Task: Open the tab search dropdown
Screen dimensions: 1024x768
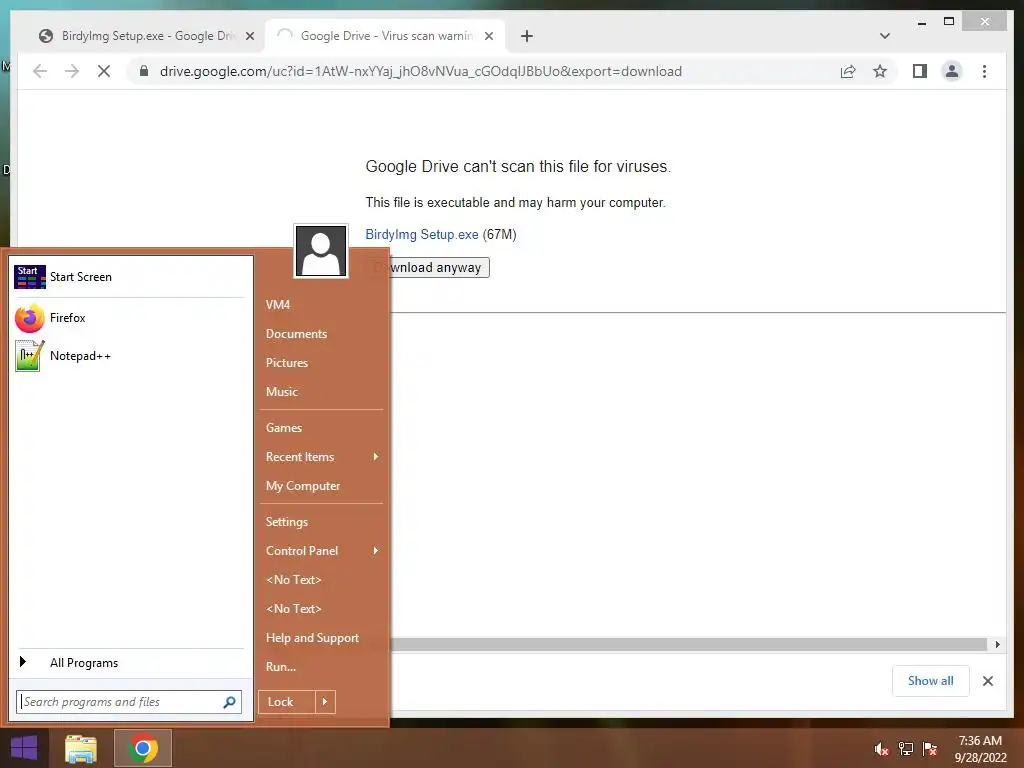Action: point(885,36)
